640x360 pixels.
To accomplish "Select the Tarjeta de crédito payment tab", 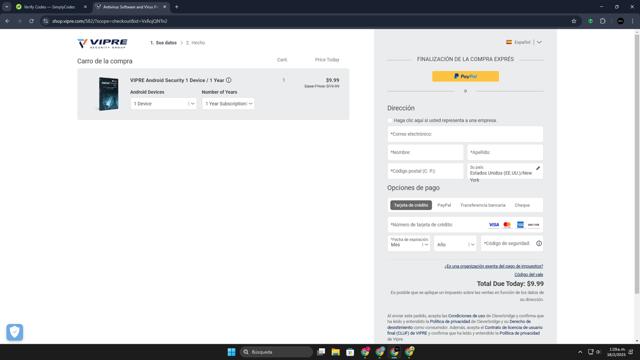I will point(411,205).
